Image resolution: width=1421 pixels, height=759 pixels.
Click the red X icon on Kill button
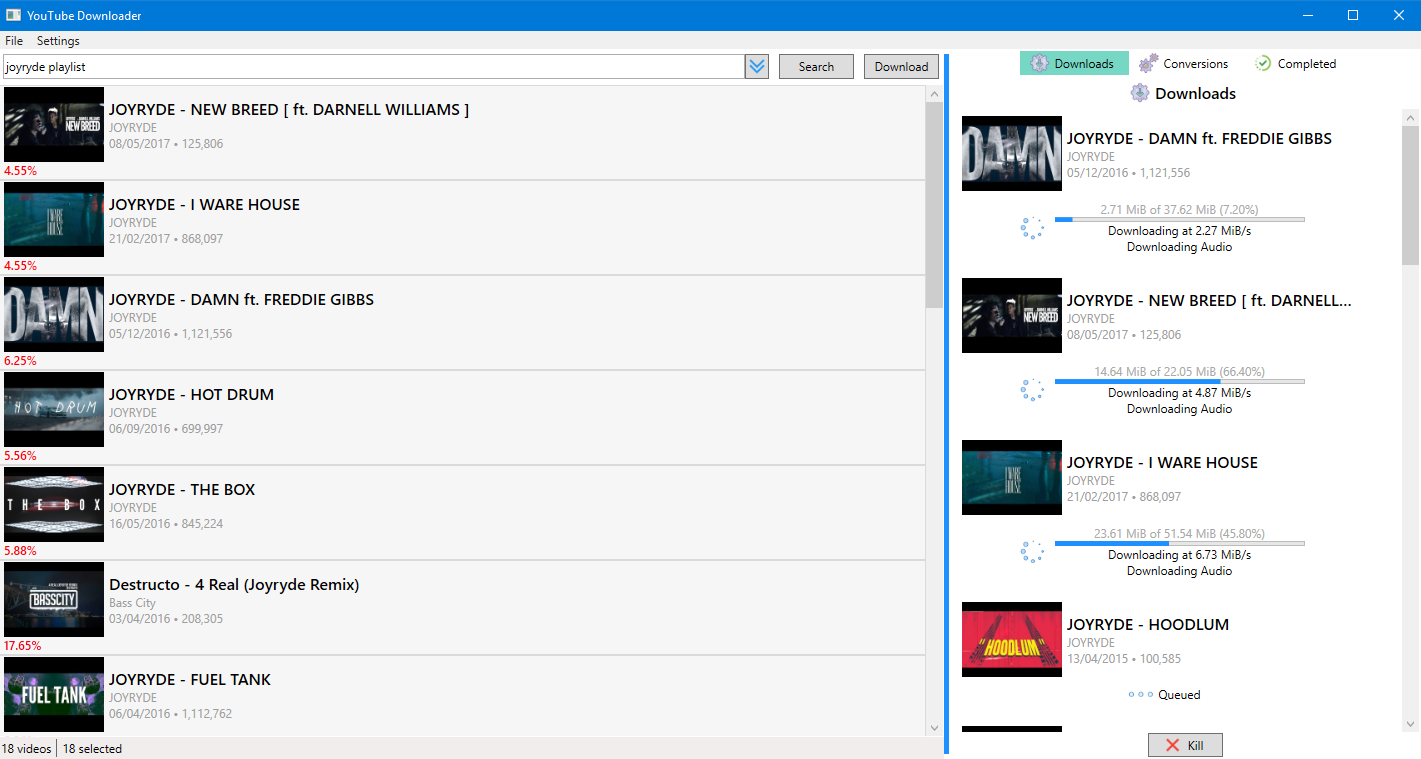tap(1173, 745)
